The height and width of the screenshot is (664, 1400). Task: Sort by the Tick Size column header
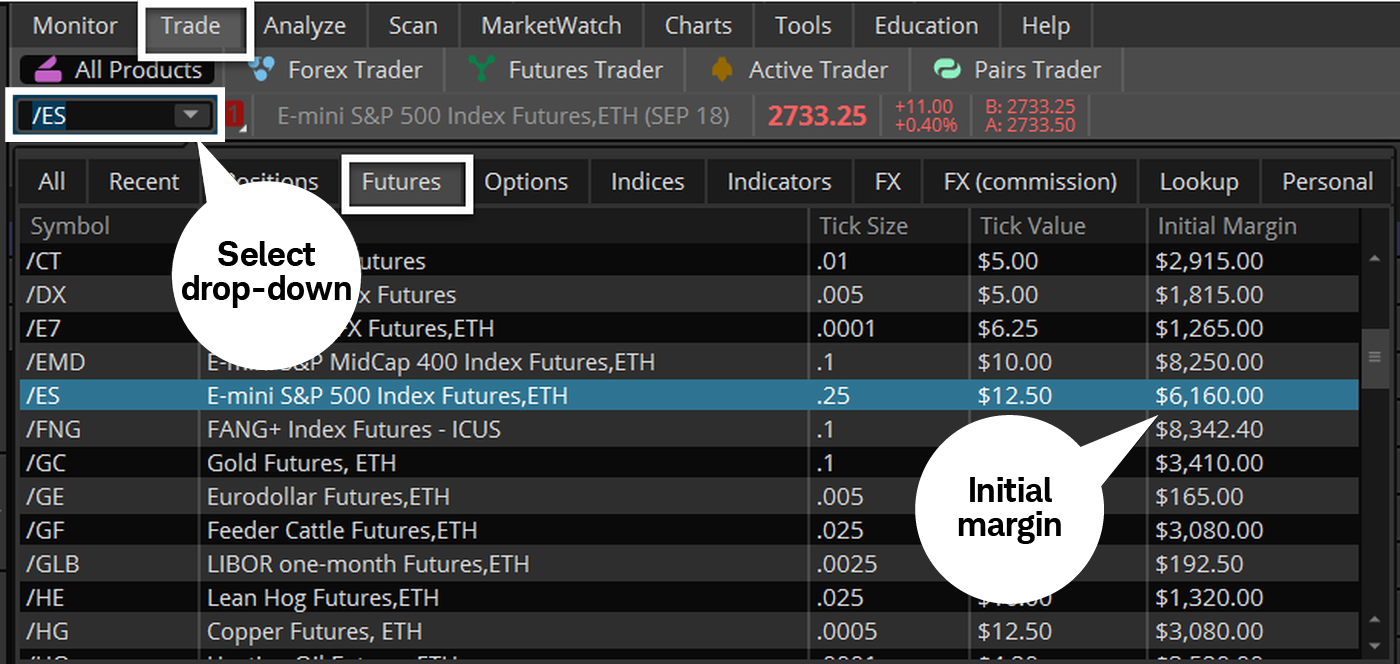[x=864, y=225]
